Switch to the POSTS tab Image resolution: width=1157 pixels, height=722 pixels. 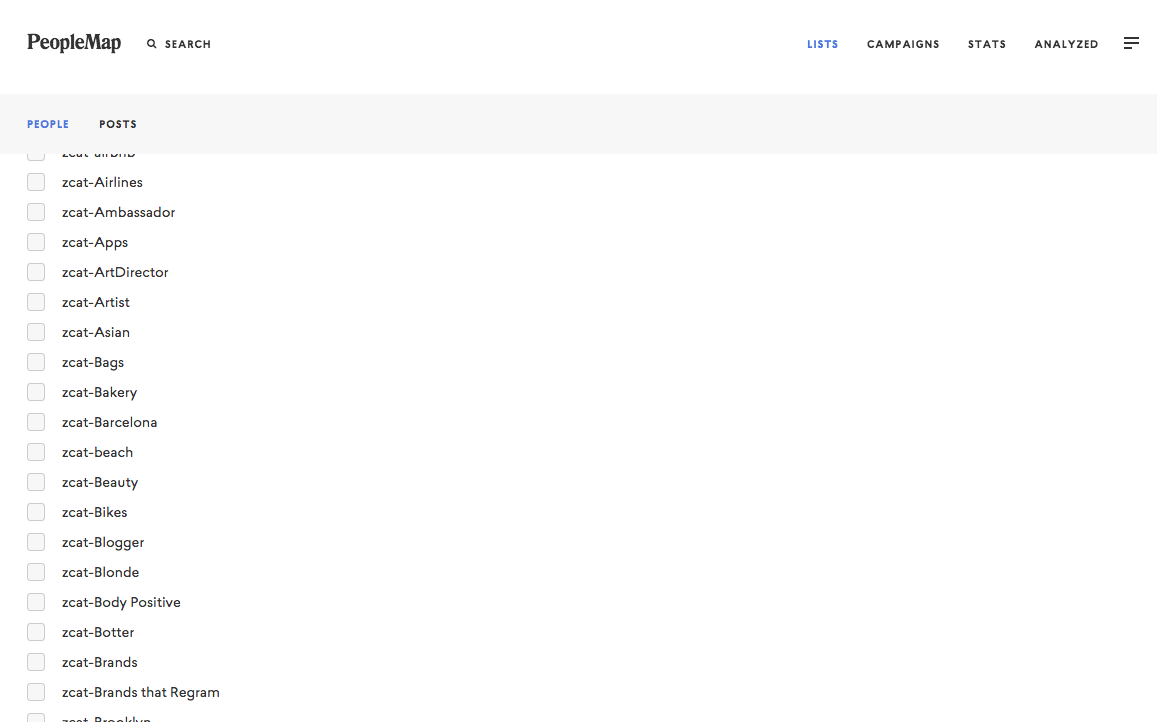click(118, 124)
